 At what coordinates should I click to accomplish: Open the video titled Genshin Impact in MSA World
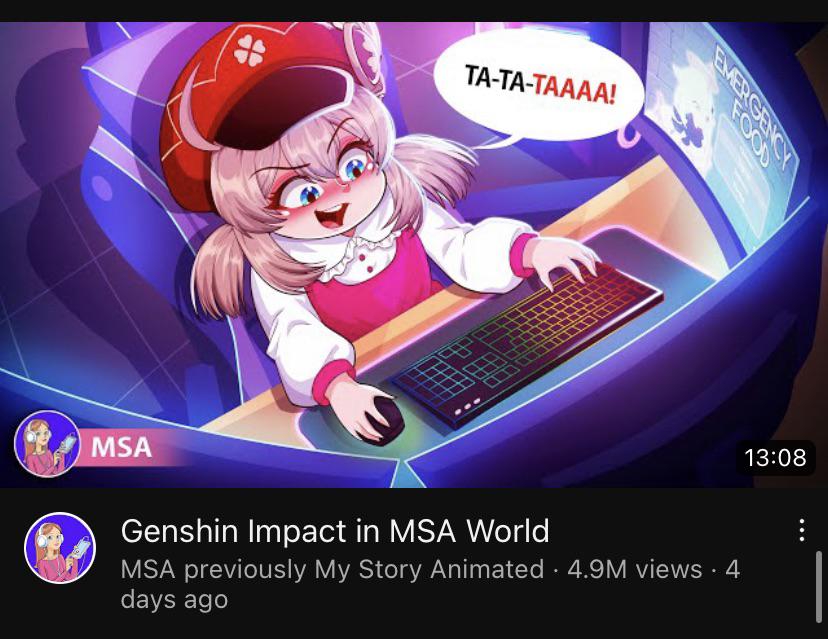tap(335, 531)
